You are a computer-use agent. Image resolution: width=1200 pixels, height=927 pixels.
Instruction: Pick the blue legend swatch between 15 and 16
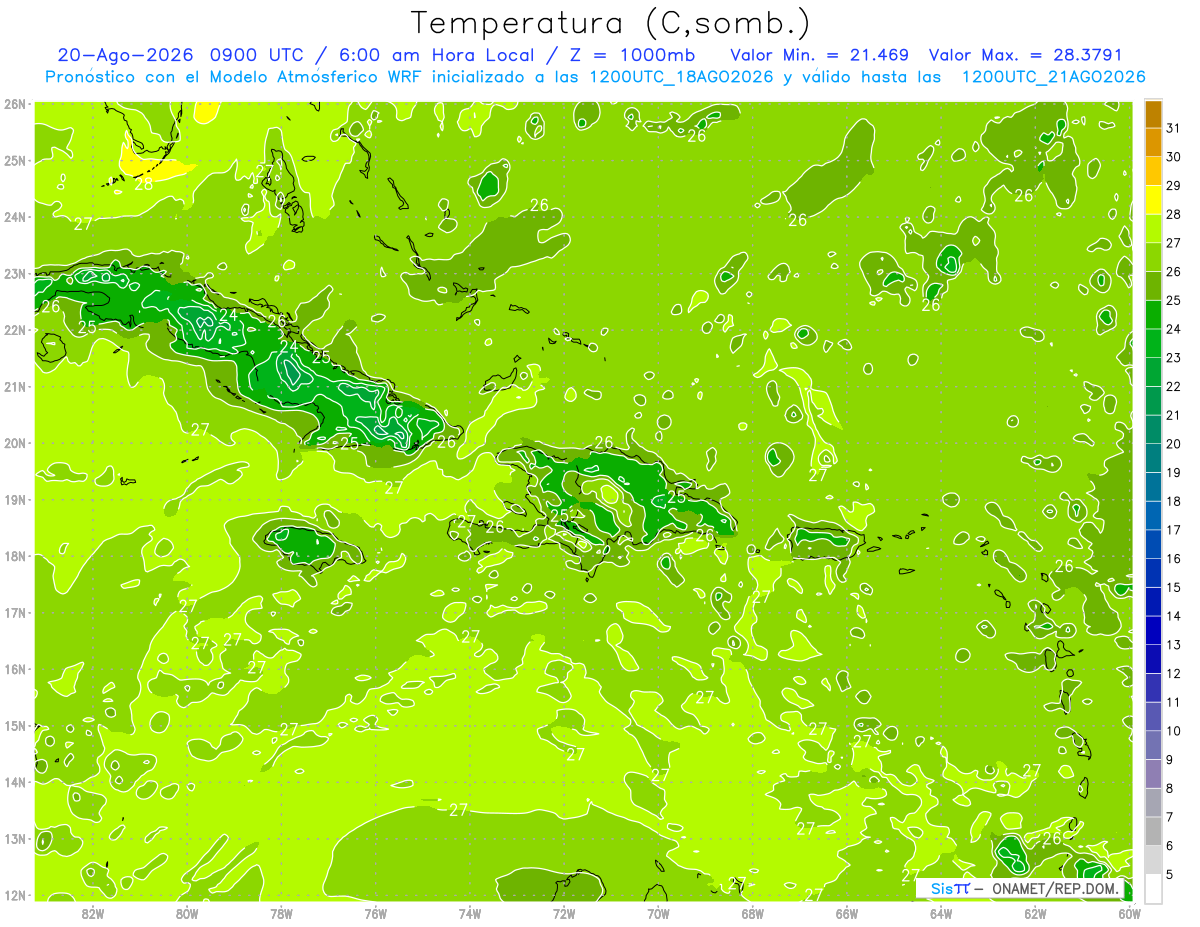1153,572
